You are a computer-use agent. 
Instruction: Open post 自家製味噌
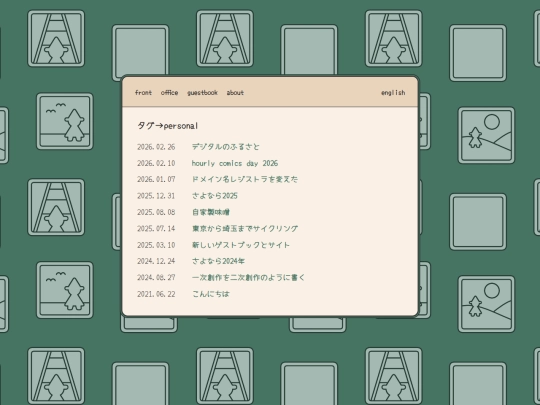coord(211,212)
